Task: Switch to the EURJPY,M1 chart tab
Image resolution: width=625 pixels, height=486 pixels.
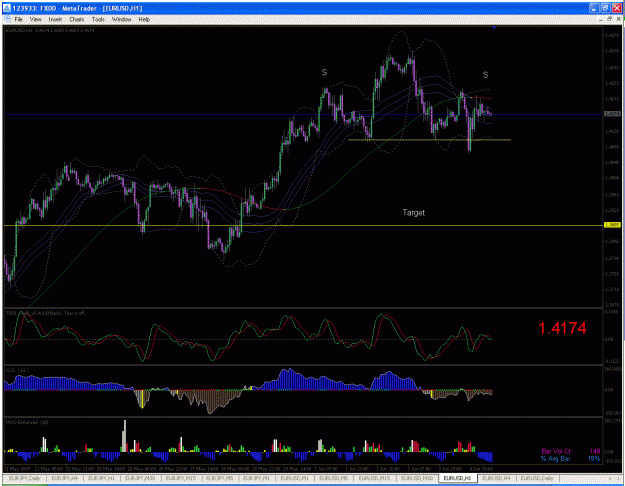Action: pyautogui.click(x=256, y=478)
